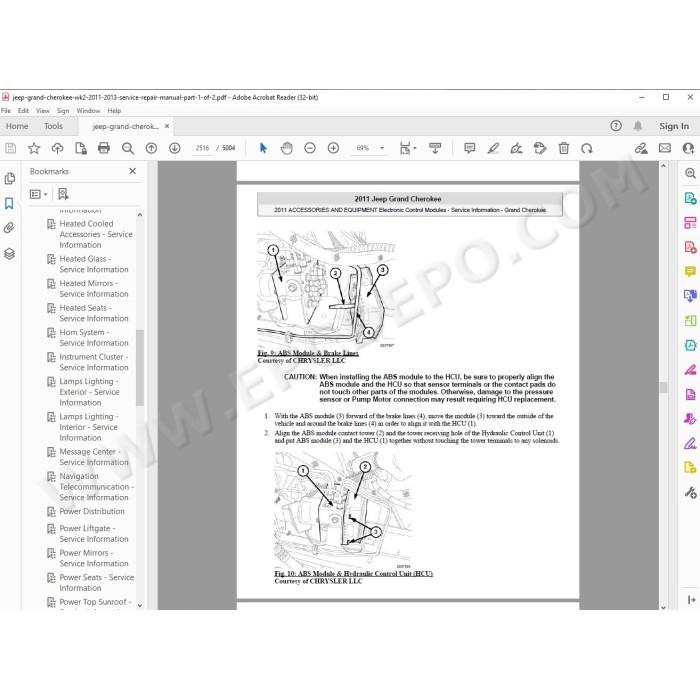Open the Power Distribution bookmark
This screenshot has height=700, width=700.
(x=92, y=511)
